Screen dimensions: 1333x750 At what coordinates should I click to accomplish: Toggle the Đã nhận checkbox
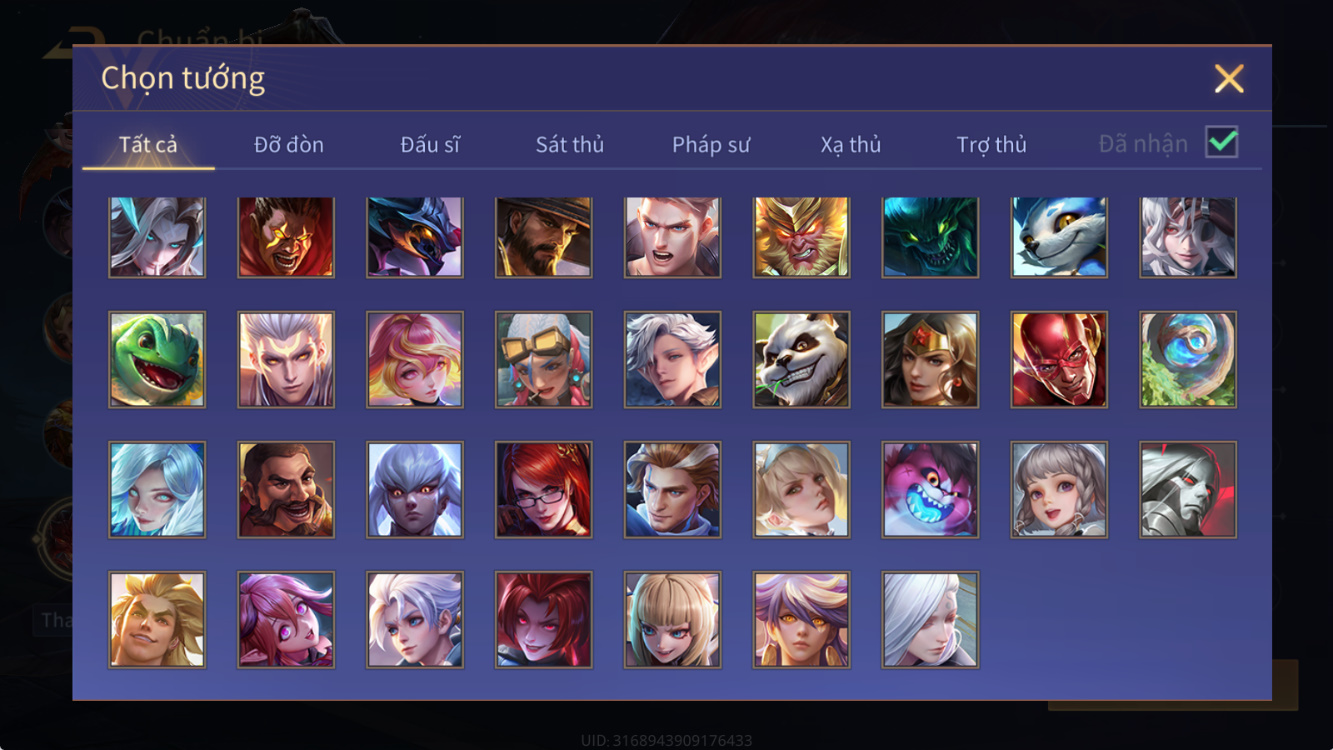1222,143
